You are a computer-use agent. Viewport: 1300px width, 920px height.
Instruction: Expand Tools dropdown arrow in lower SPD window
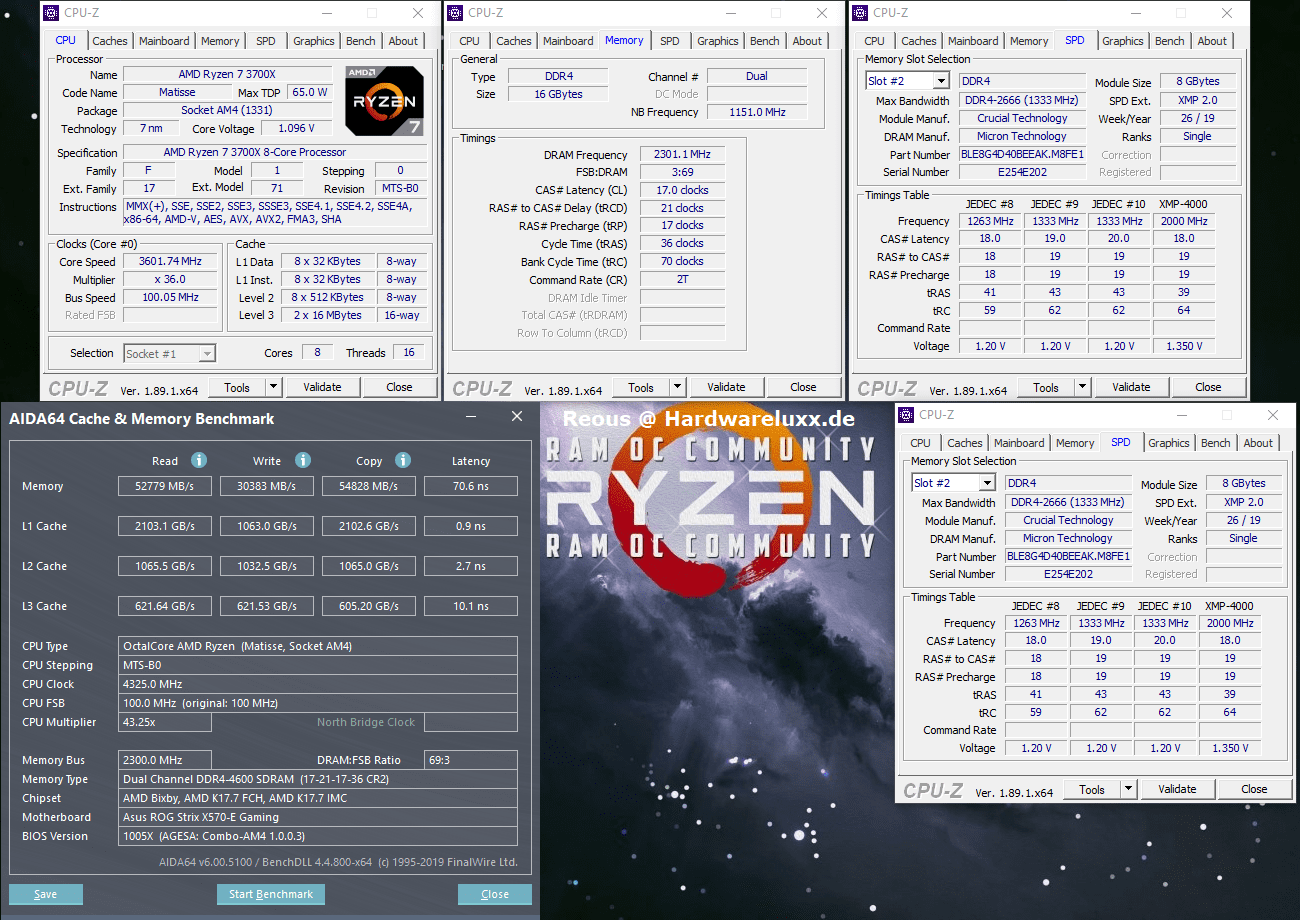click(x=1128, y=789)
